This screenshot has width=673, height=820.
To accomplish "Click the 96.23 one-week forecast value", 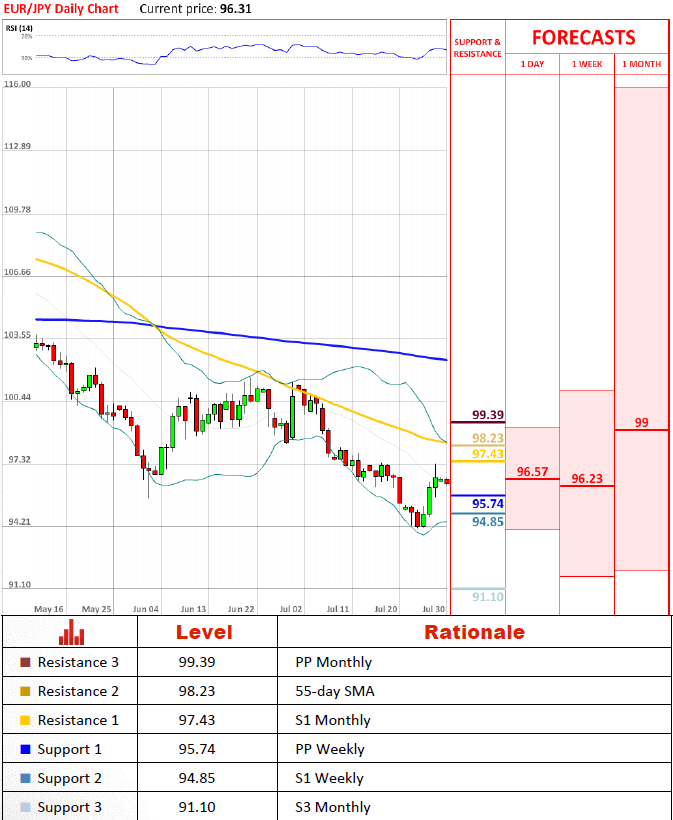I will (586, 478).
